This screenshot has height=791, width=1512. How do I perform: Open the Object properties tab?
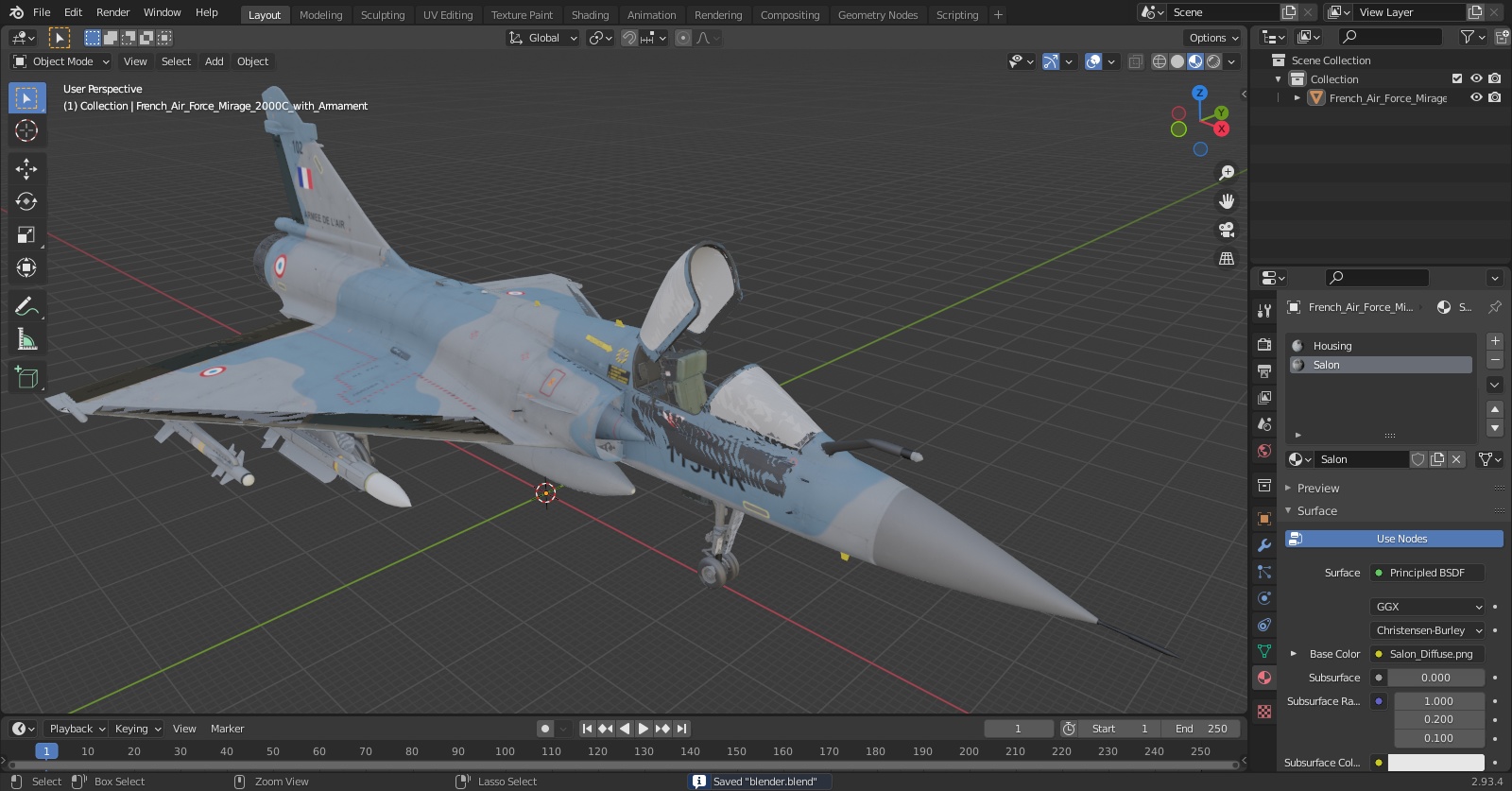[1264, 519]
